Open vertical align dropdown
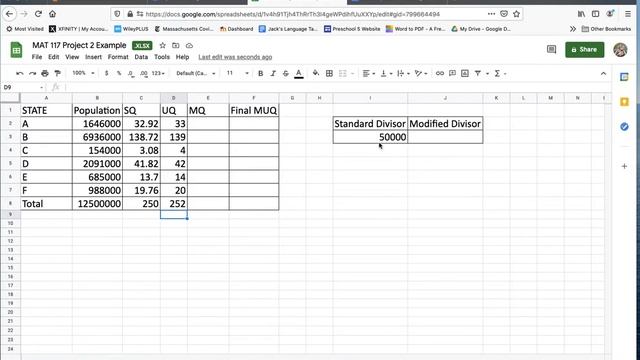 (x=386, y=73)
